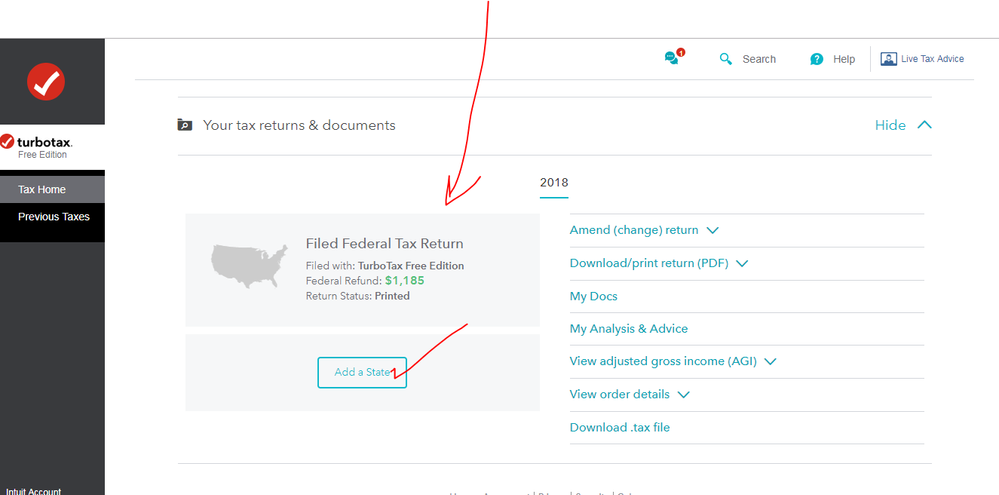Click Download/print return (PDF) link
Viewport: 999px width, 495px height.
[649, 263]
